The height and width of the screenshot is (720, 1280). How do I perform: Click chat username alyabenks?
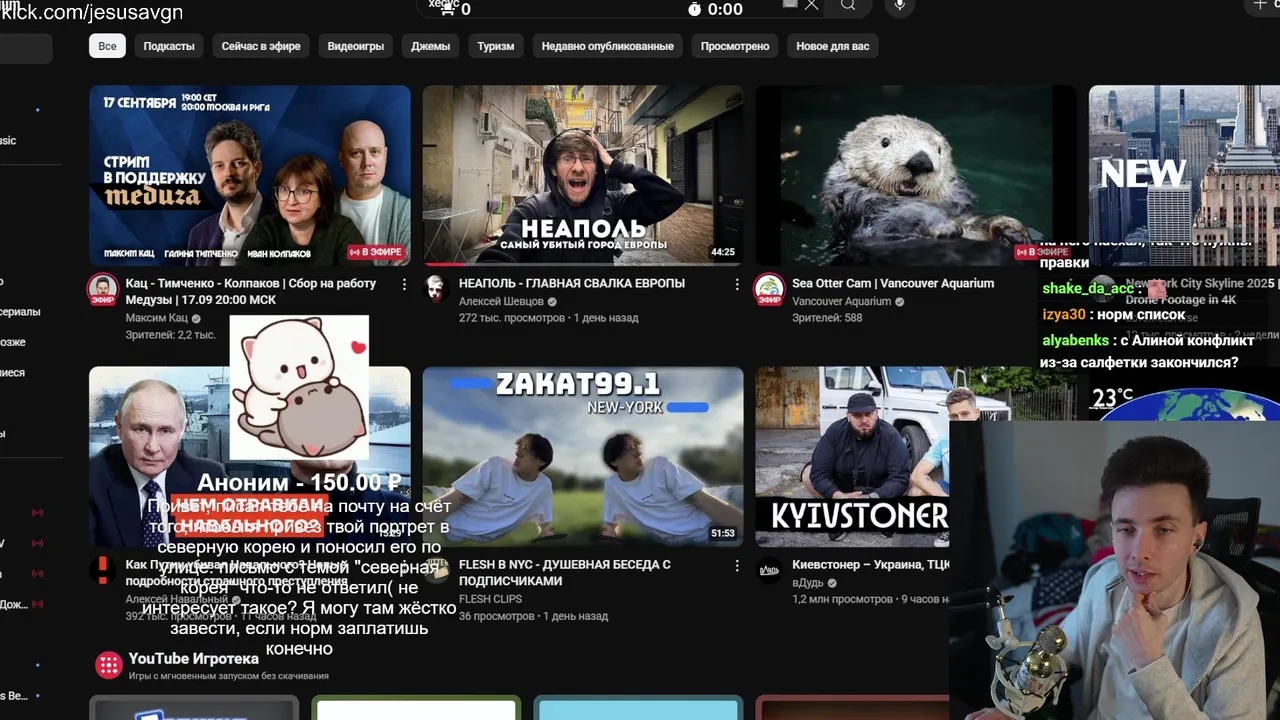tap(1076, 340)
